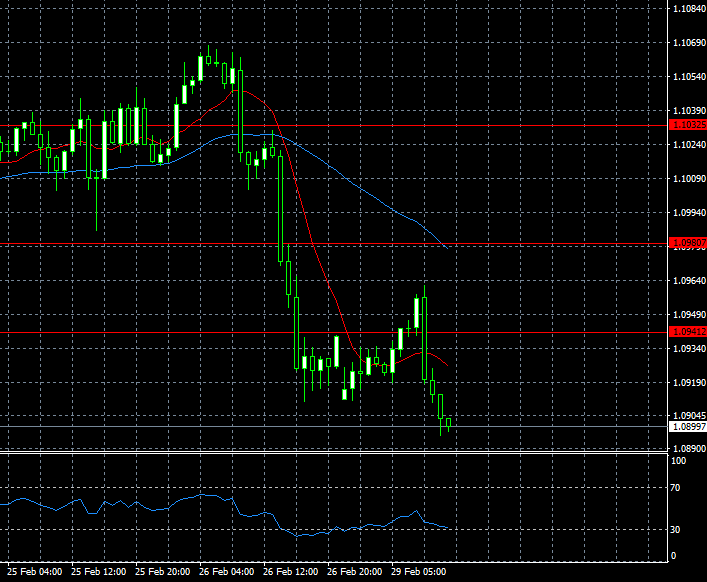The height and width of the screenshot is (582, 707).
Task: Click the 1.09940 price axis label
Action: 689,212
